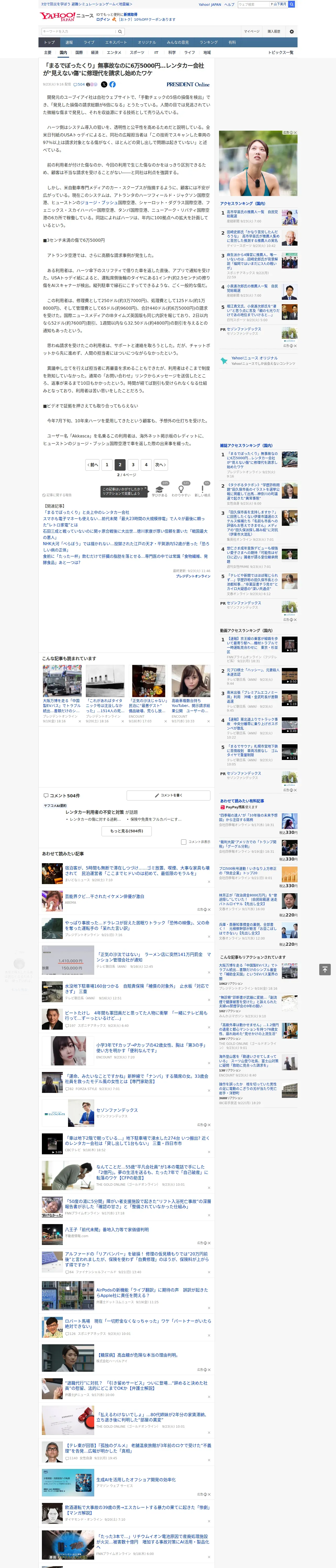The height and width of the screenshot is (1568, 336).
Task: Open the 宿泊客が、5時間も無断で滞在 article
Action: coord(137,871)
